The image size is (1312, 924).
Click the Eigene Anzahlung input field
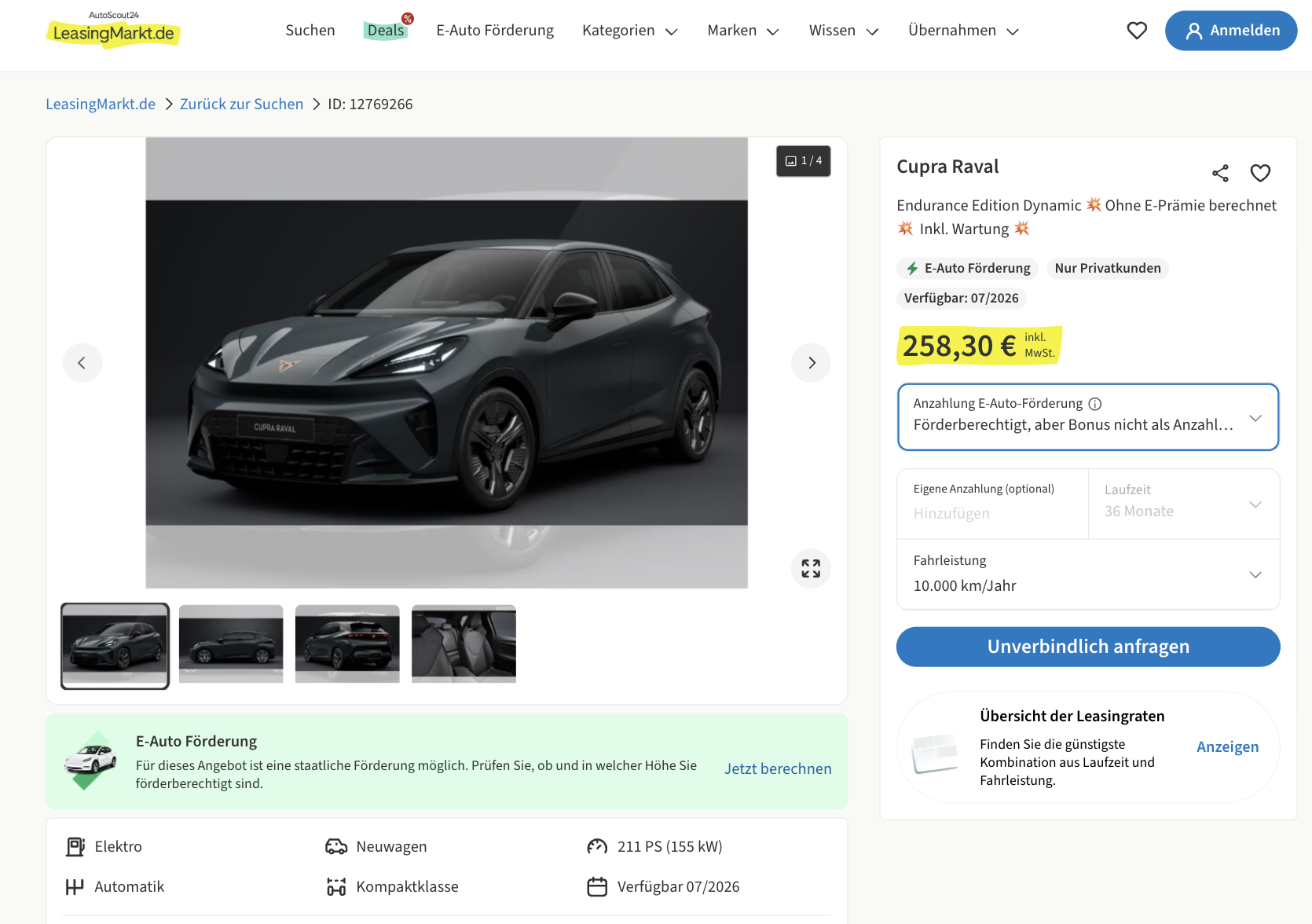coord(991,513)
